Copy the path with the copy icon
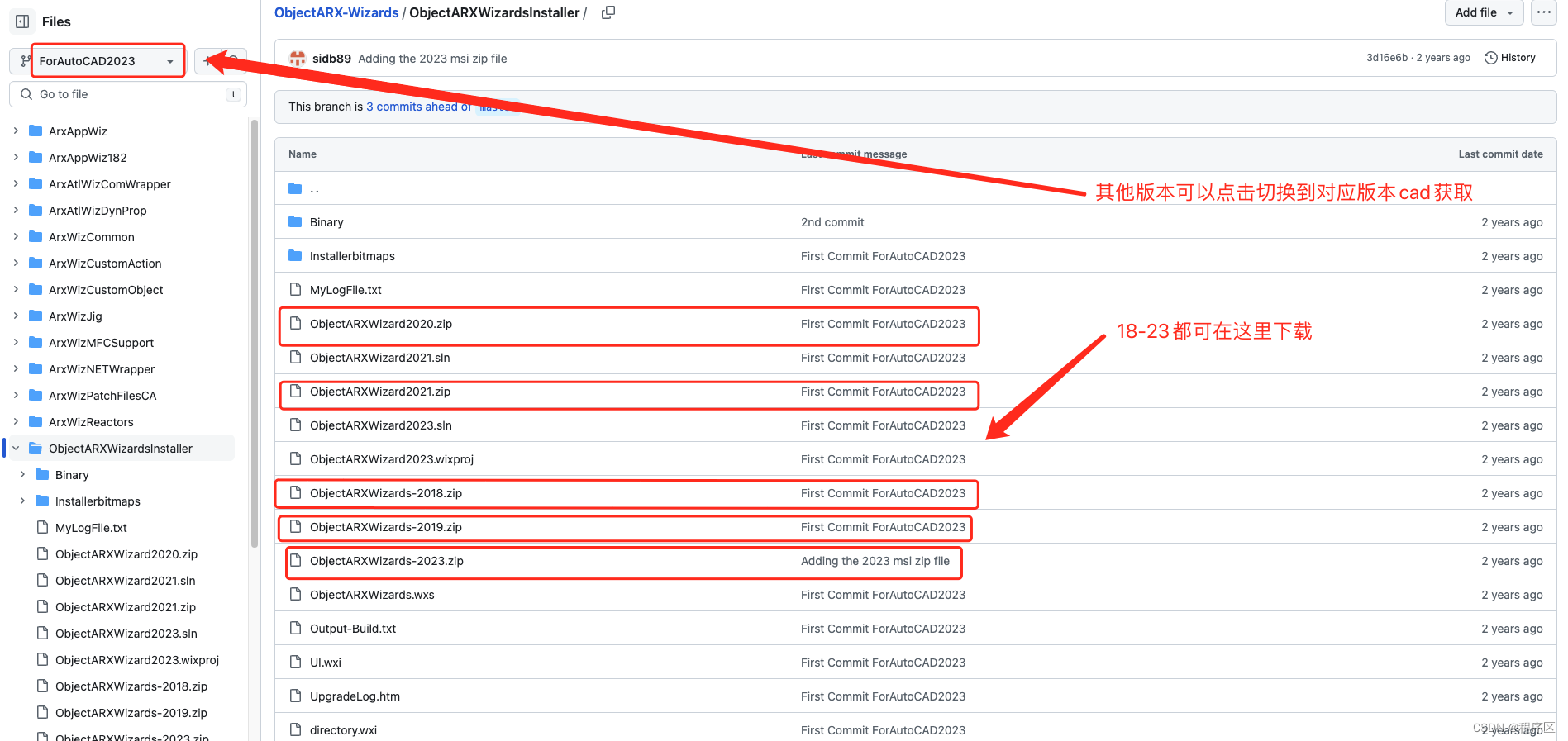 (x=608, y=12)
